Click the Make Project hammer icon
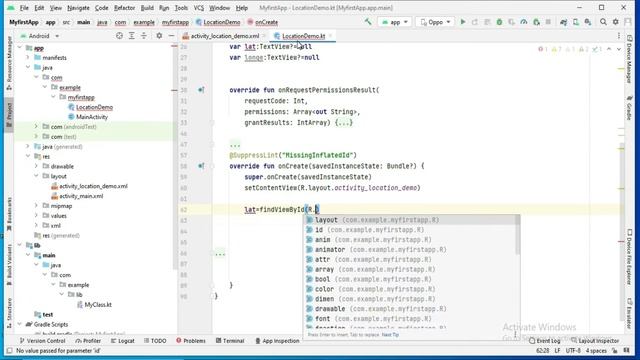640x360 pixels. coord(368,22)
